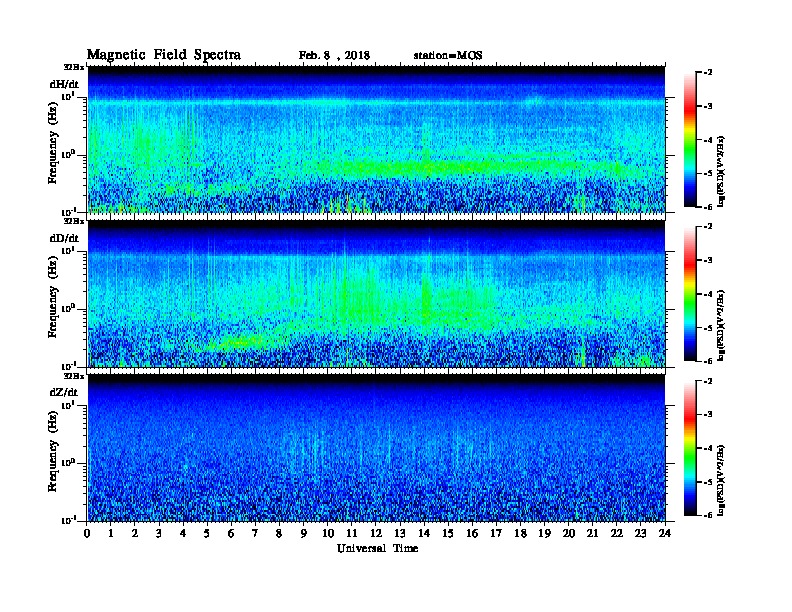792x612 pixels.
Task: Click the '-4' value on dZ/dt color bar
Action: (x=708, y=448)
